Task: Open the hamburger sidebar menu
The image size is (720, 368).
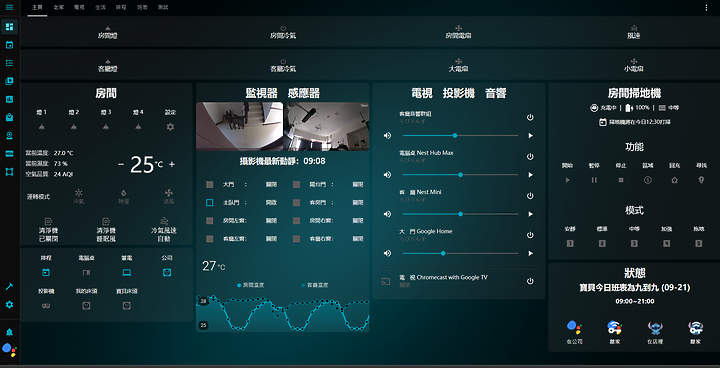Action: [9, 7]
